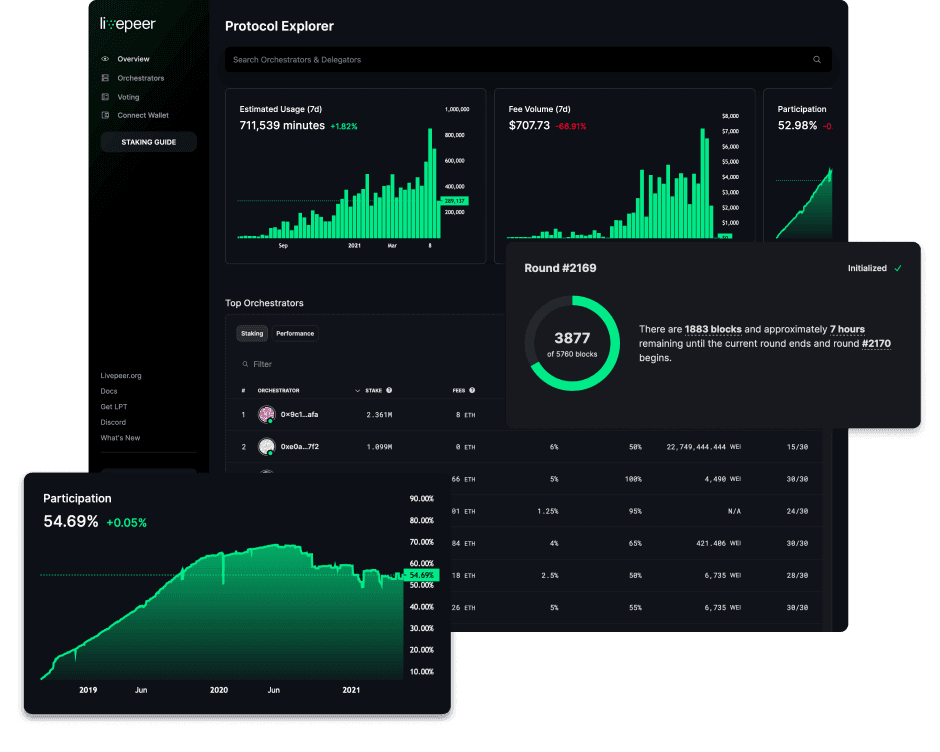Click the Orchestrators sidebar icon
This screenshot has width=940, height=752.
(105, 78)
